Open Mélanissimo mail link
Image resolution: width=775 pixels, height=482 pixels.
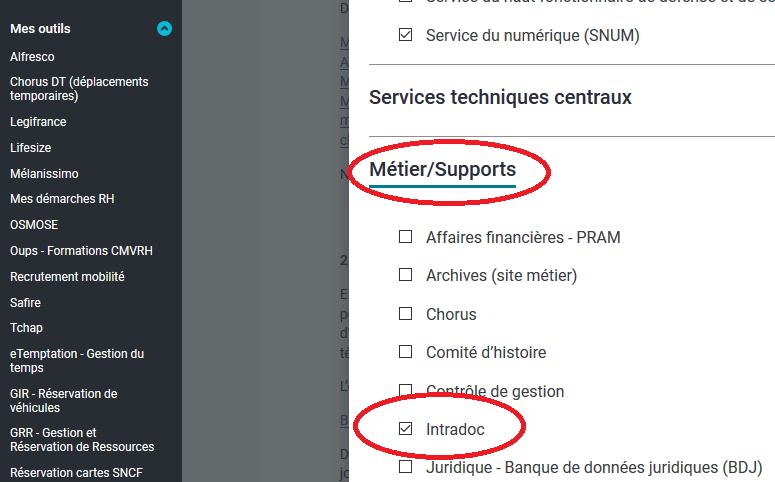pos(44,173)
